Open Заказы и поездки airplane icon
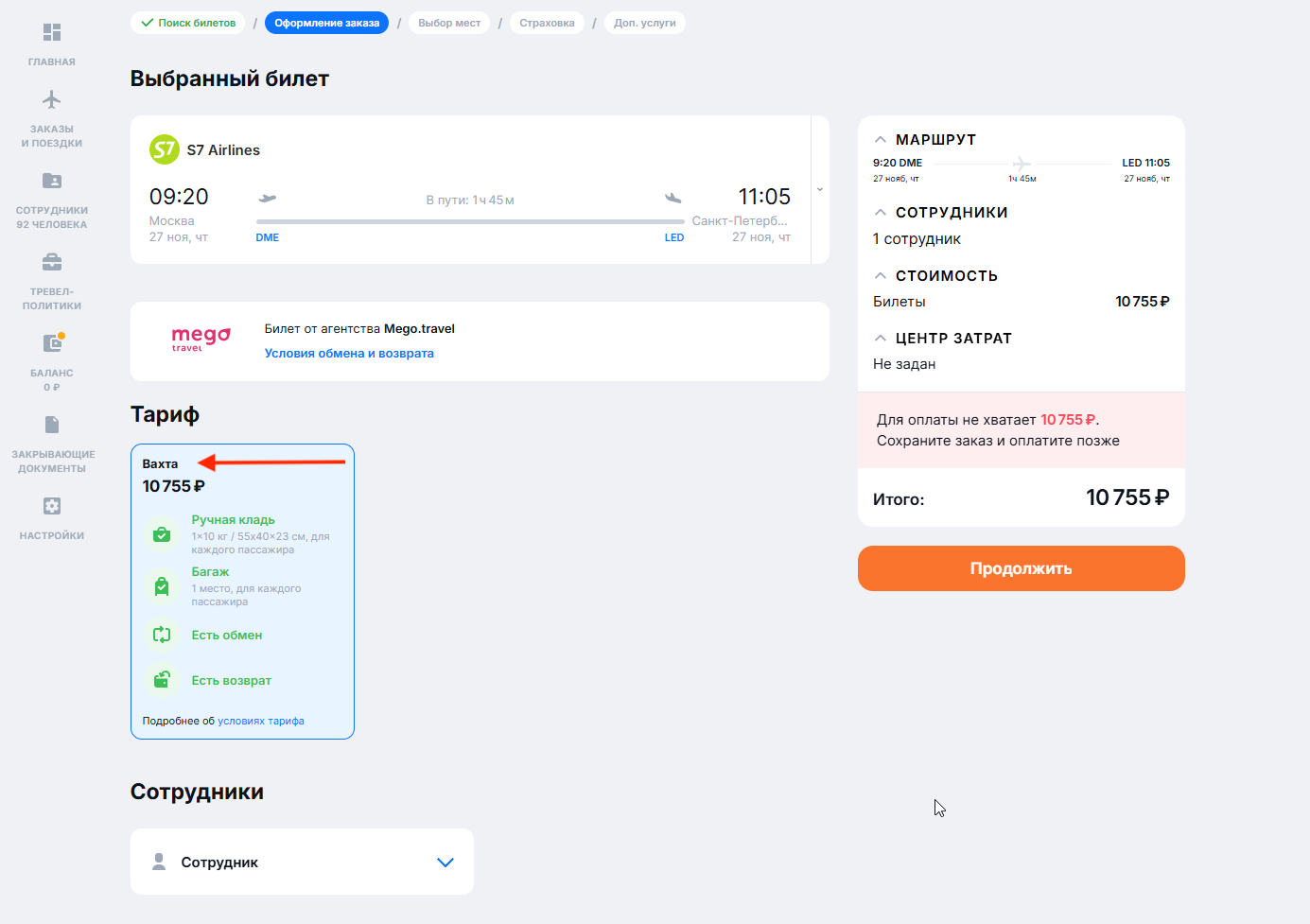The height and width of the screenshot is (924, 1310). (52, 100)
